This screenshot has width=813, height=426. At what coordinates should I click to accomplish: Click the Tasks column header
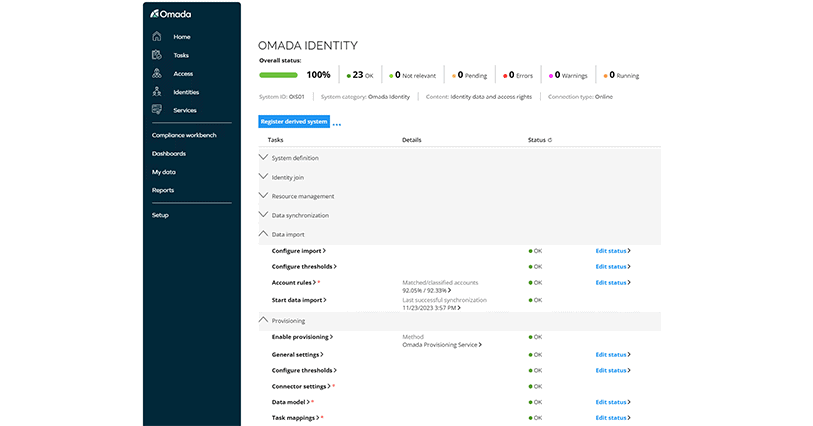[x=275, y=140]
